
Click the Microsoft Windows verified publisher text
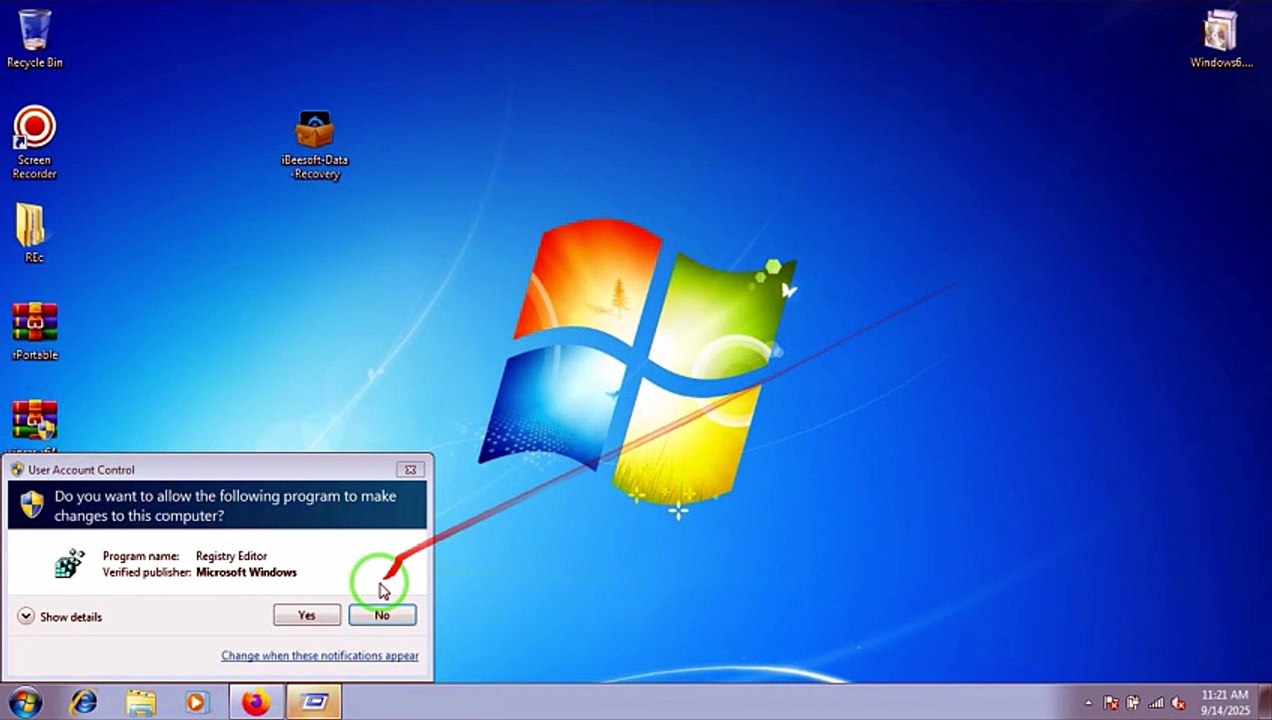click(x=246, y=573)
